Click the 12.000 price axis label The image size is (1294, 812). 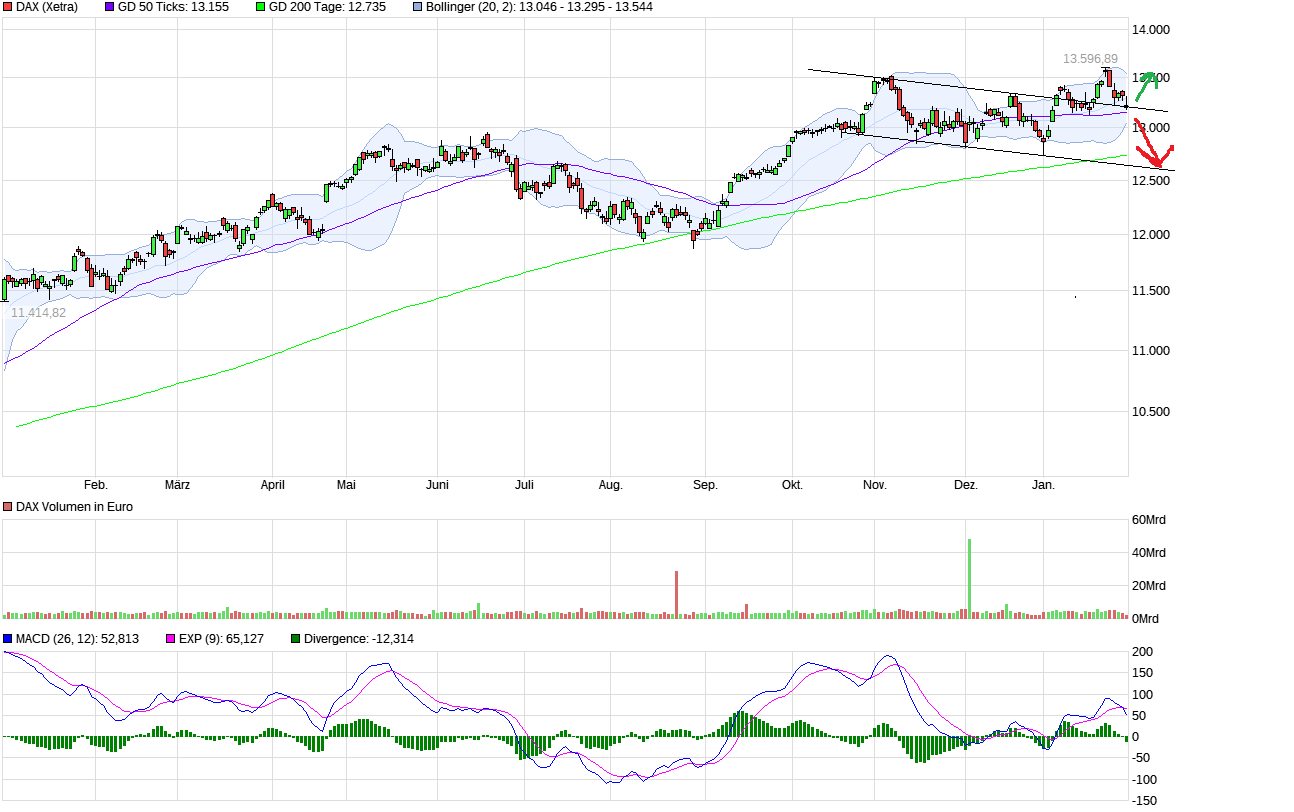pyautogui.click(x=1151, y=235)
